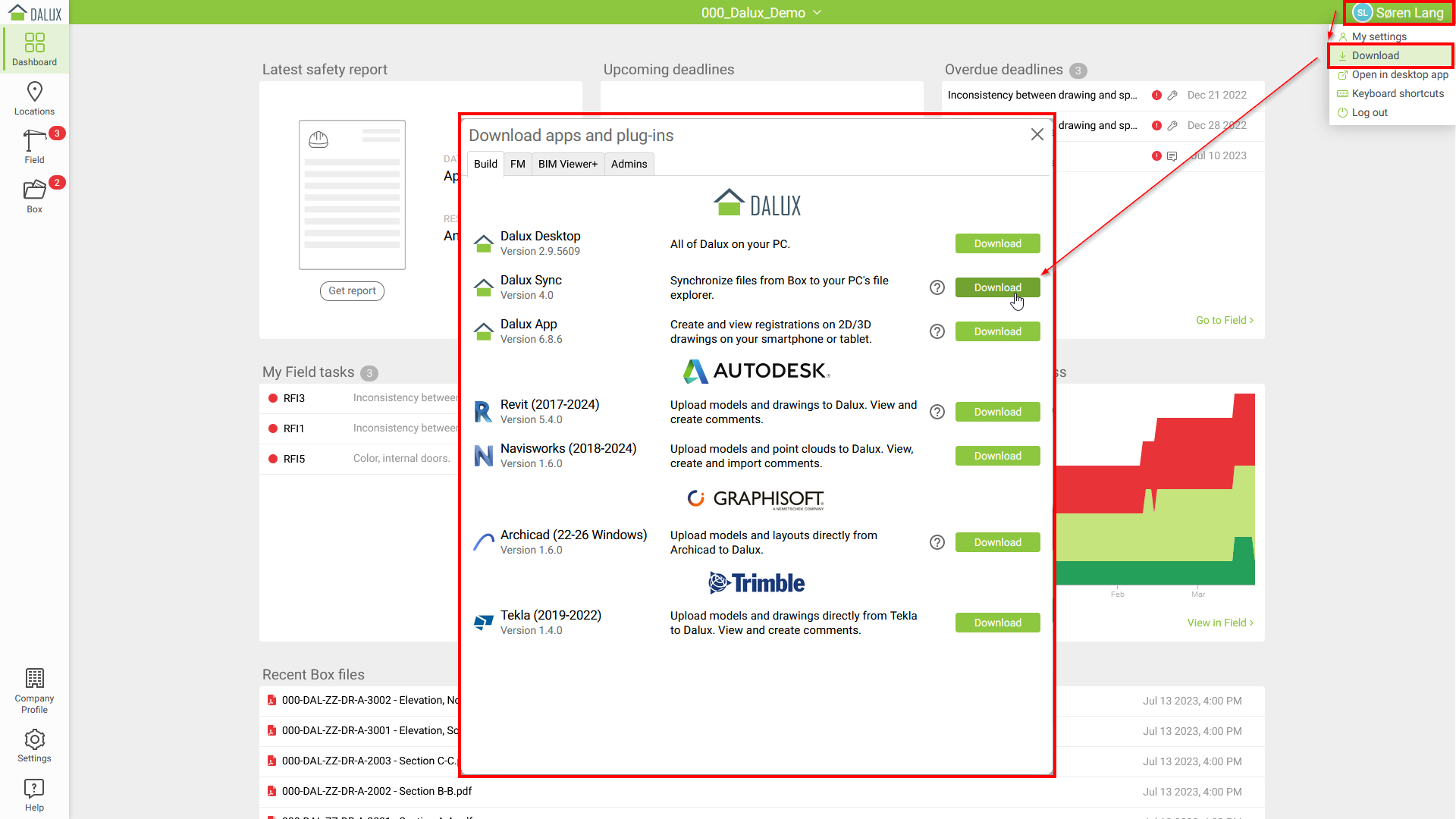Click help icon next to Dalux Sync

click(937, 287)
